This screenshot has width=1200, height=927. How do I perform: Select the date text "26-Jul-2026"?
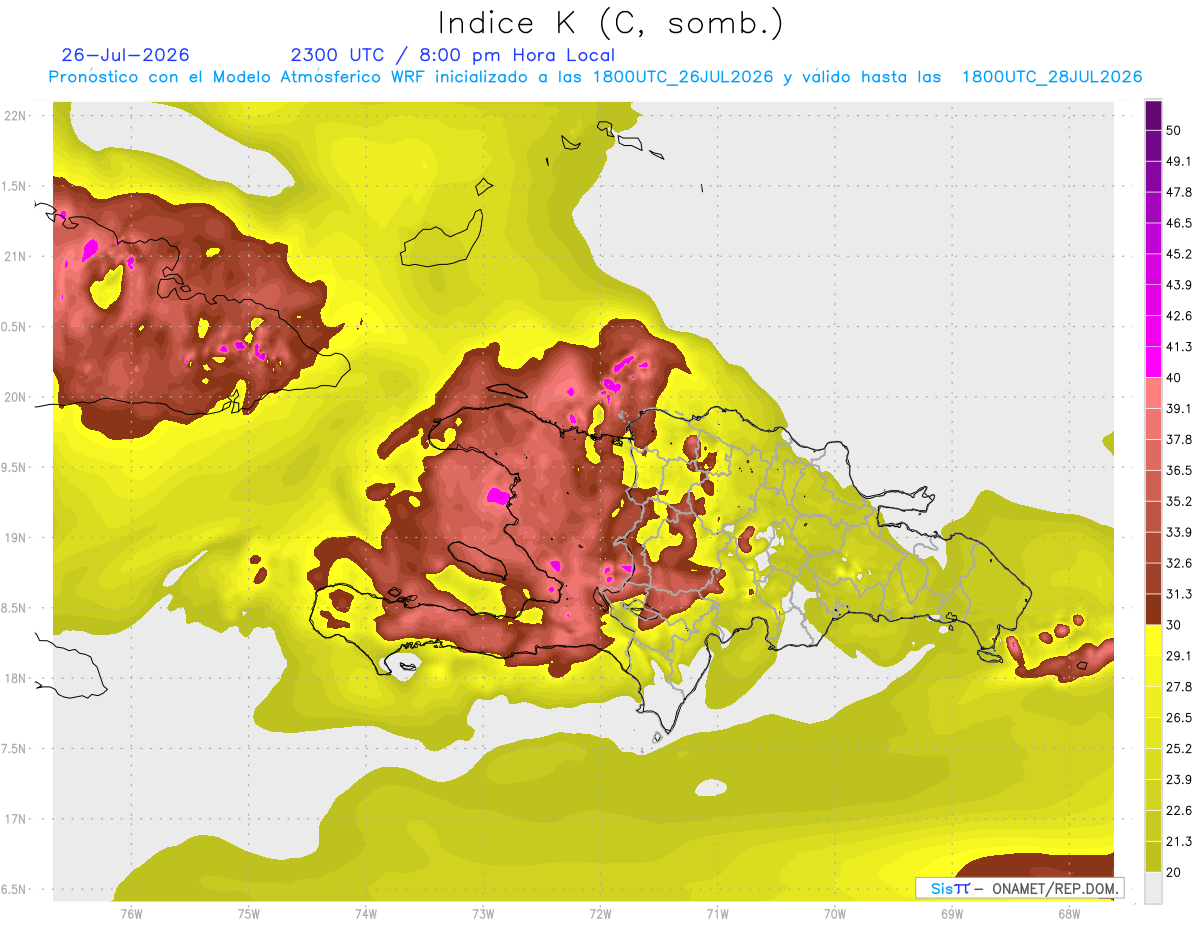click(x=125, y=55)
